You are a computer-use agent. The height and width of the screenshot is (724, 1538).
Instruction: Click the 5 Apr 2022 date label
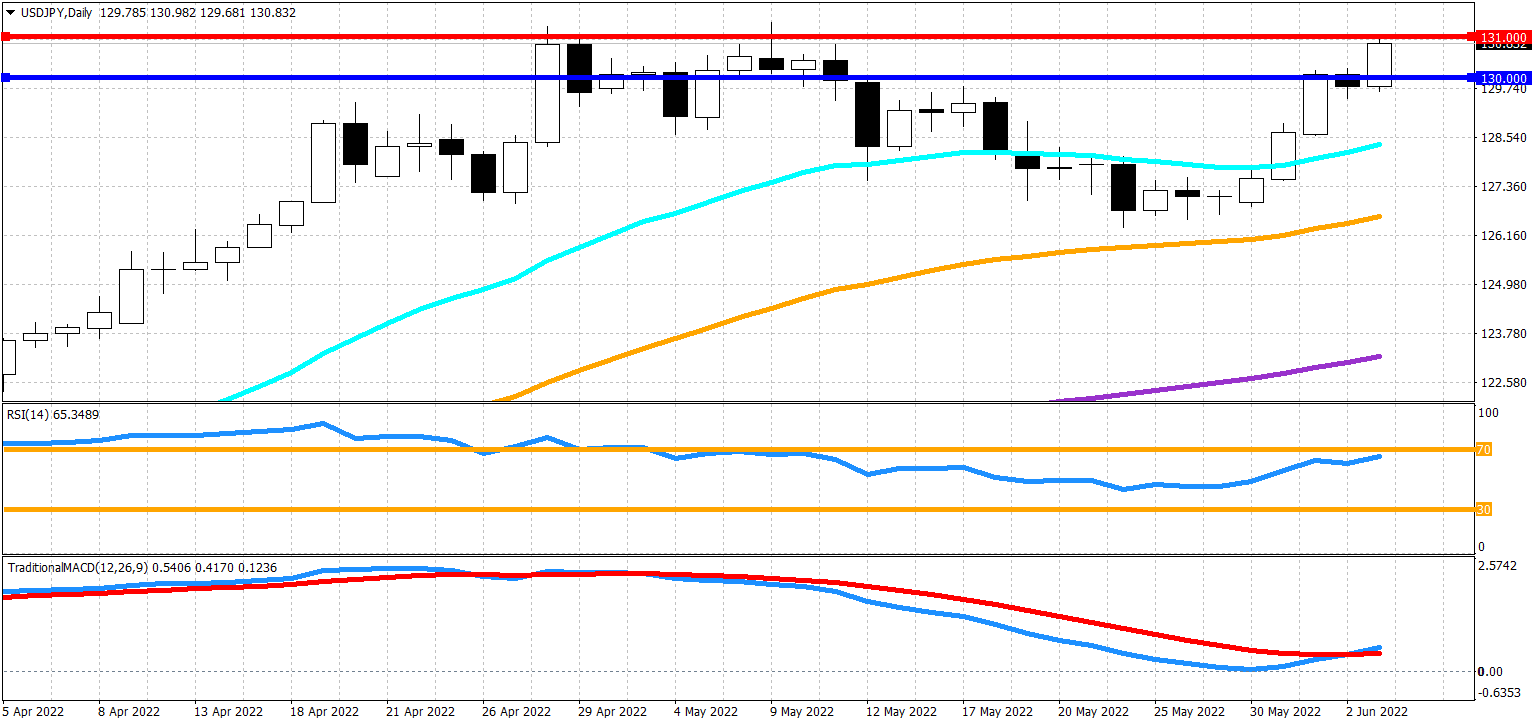tap(35, 711)
